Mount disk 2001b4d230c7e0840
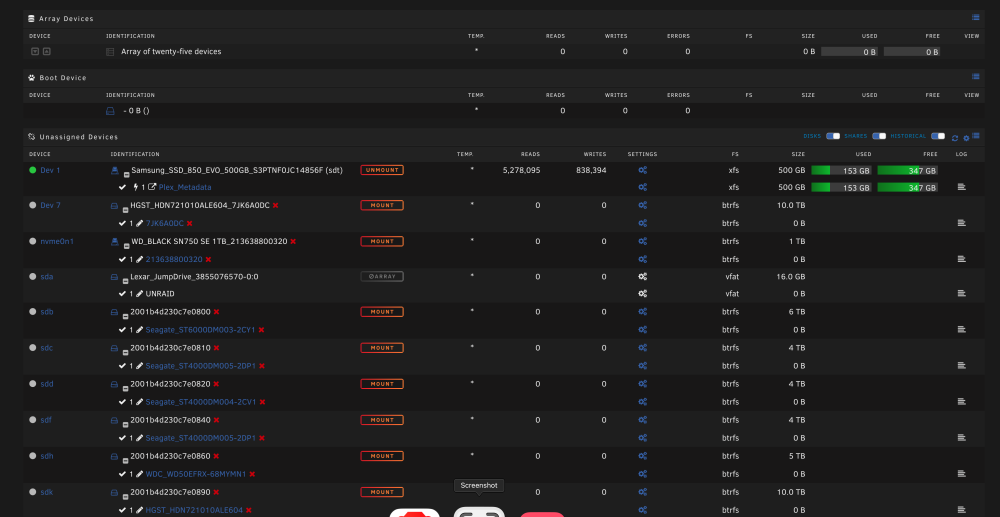The image size is (1000, 517). coord(382,420)
